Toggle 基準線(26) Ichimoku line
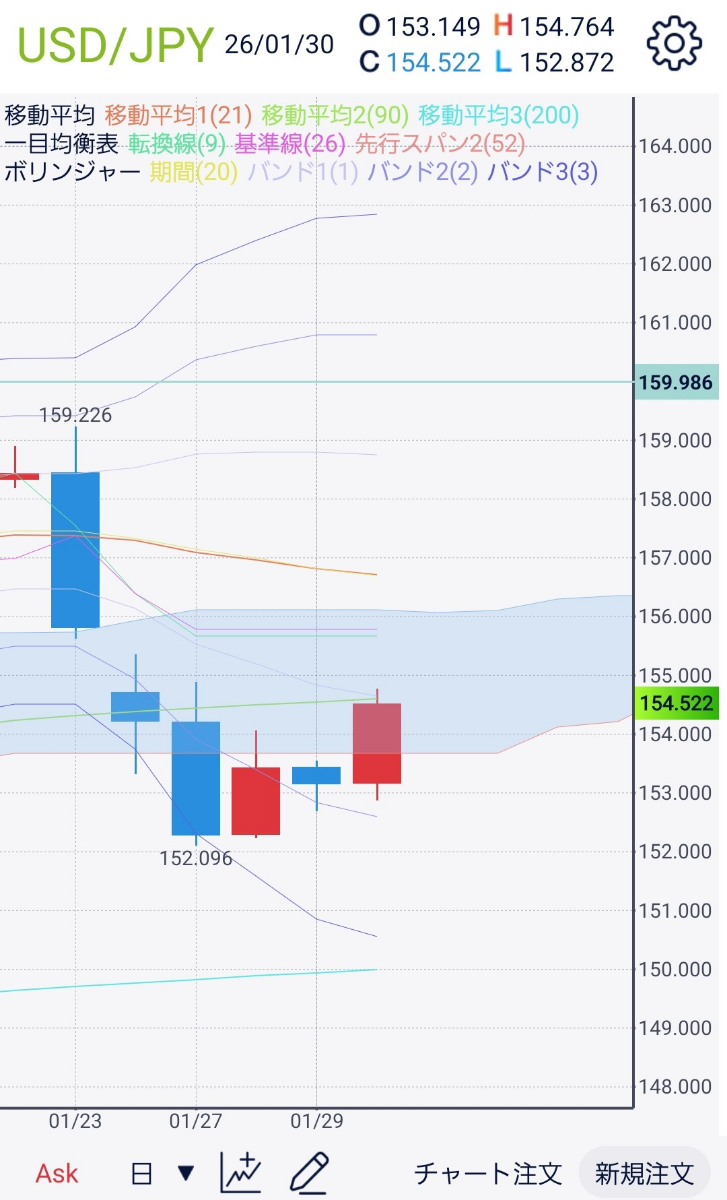The image size is (727, 1200). tap(292, 144)
